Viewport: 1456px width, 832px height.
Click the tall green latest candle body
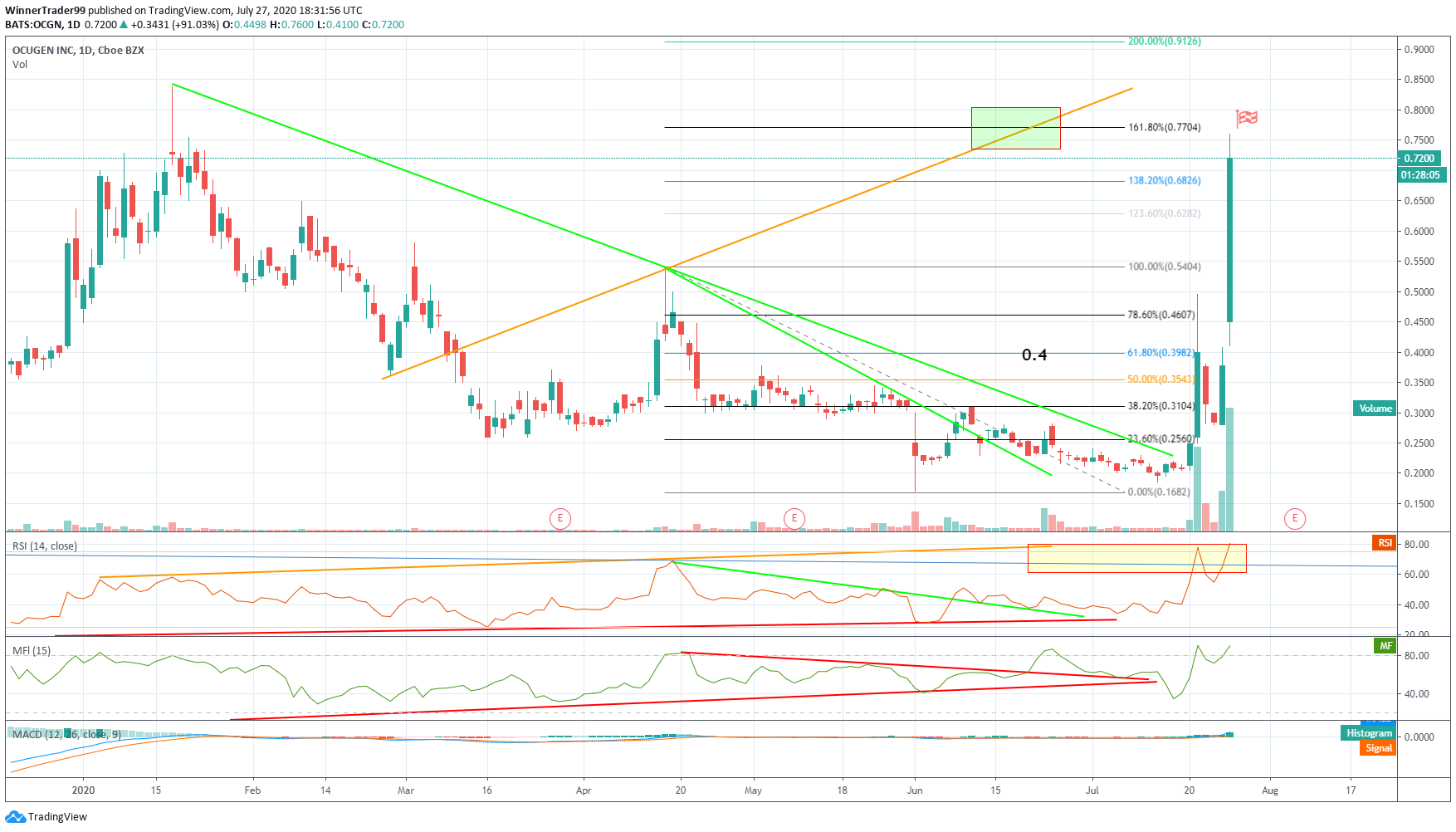tap(1229, 240)
